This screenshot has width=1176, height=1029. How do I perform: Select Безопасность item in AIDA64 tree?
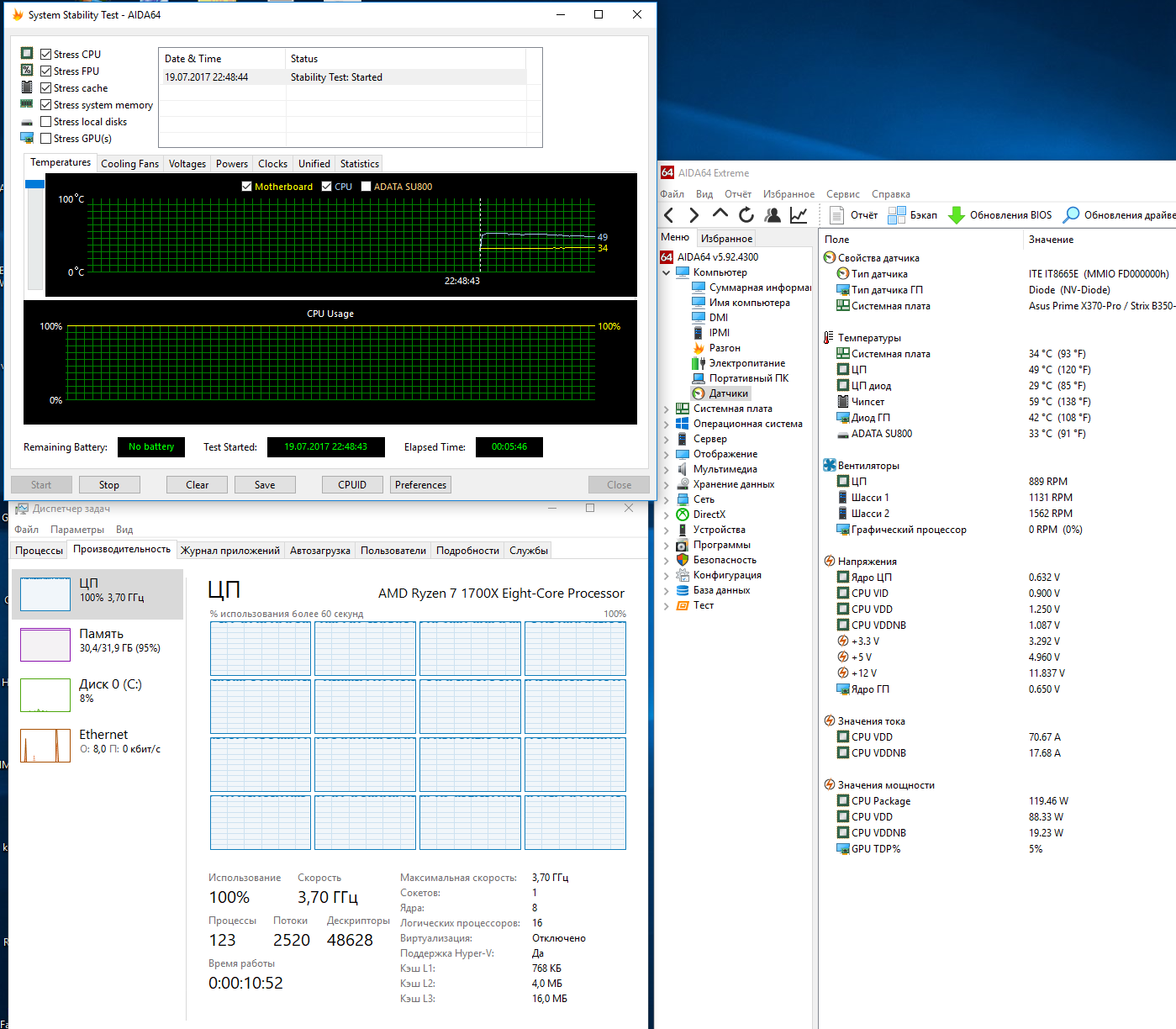pos(716,560)
